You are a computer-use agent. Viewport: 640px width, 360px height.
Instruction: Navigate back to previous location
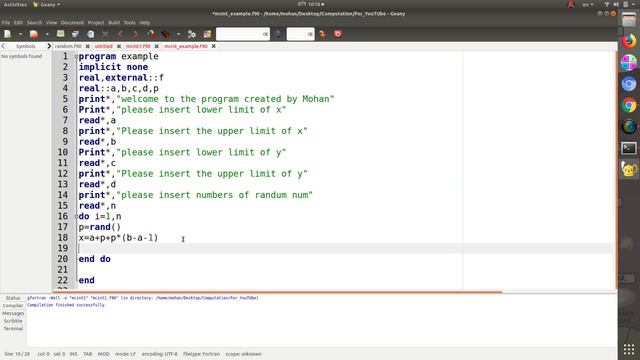[x=120, y=34]
